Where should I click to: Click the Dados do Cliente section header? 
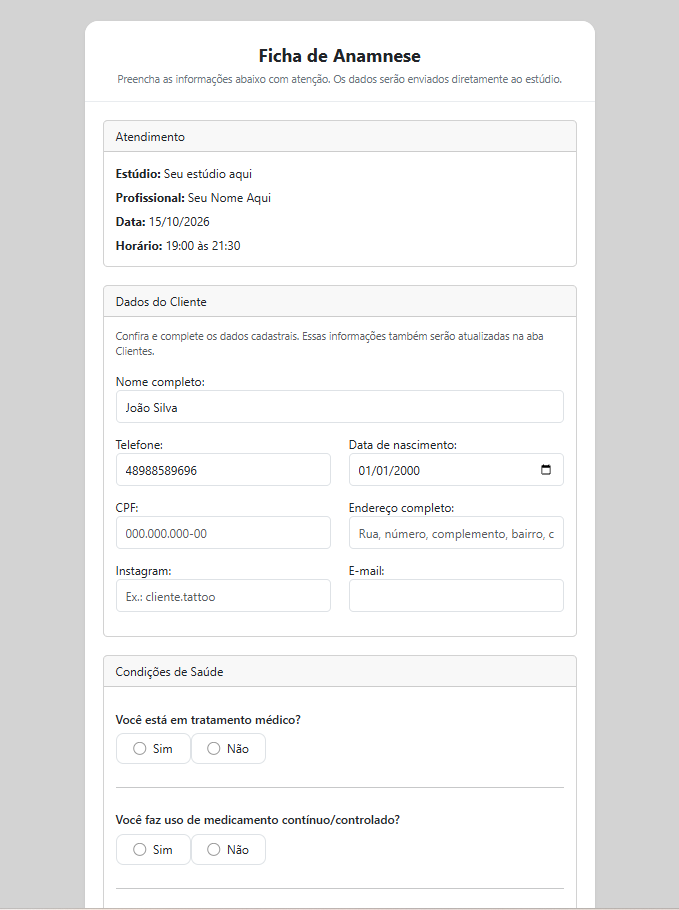tap(340, 301)
